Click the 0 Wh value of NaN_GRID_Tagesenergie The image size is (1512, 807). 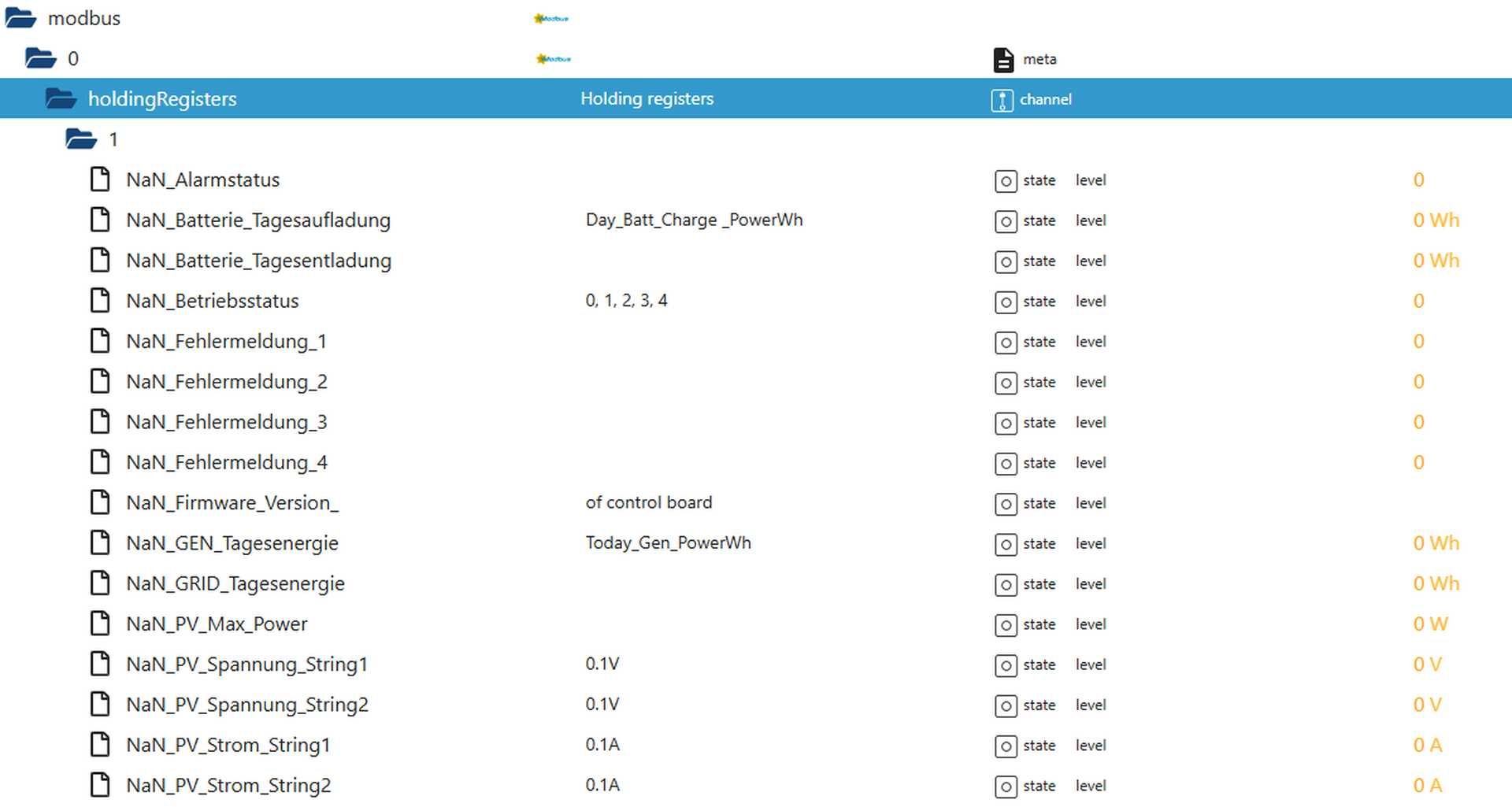[1436, 583]
